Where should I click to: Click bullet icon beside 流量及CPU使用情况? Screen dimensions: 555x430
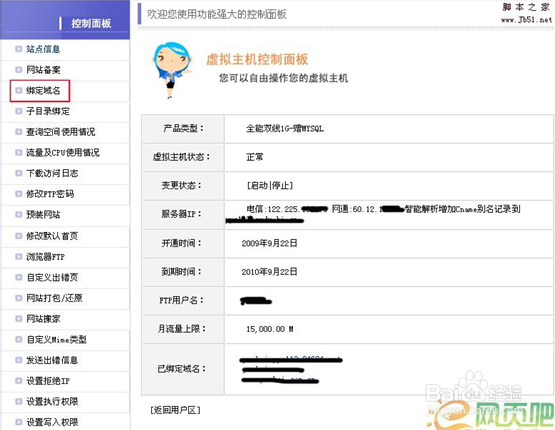click(x=18, y=153)
